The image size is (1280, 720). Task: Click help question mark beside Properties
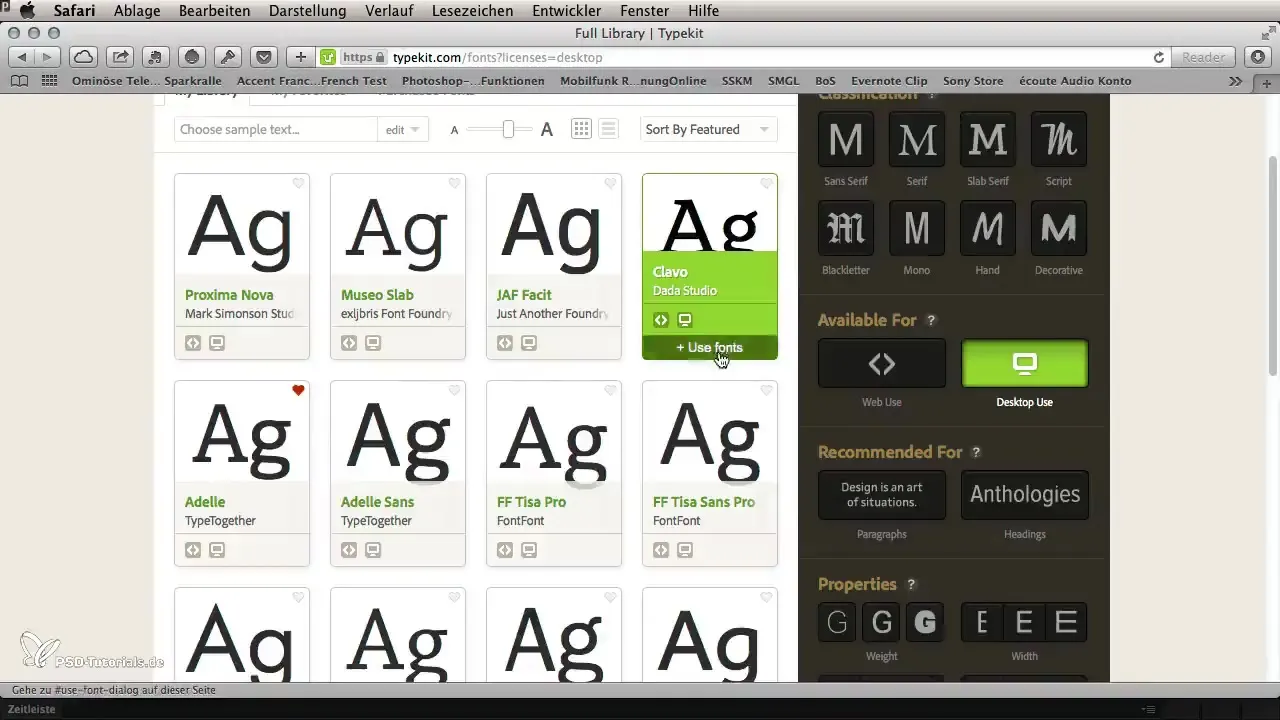911,584
